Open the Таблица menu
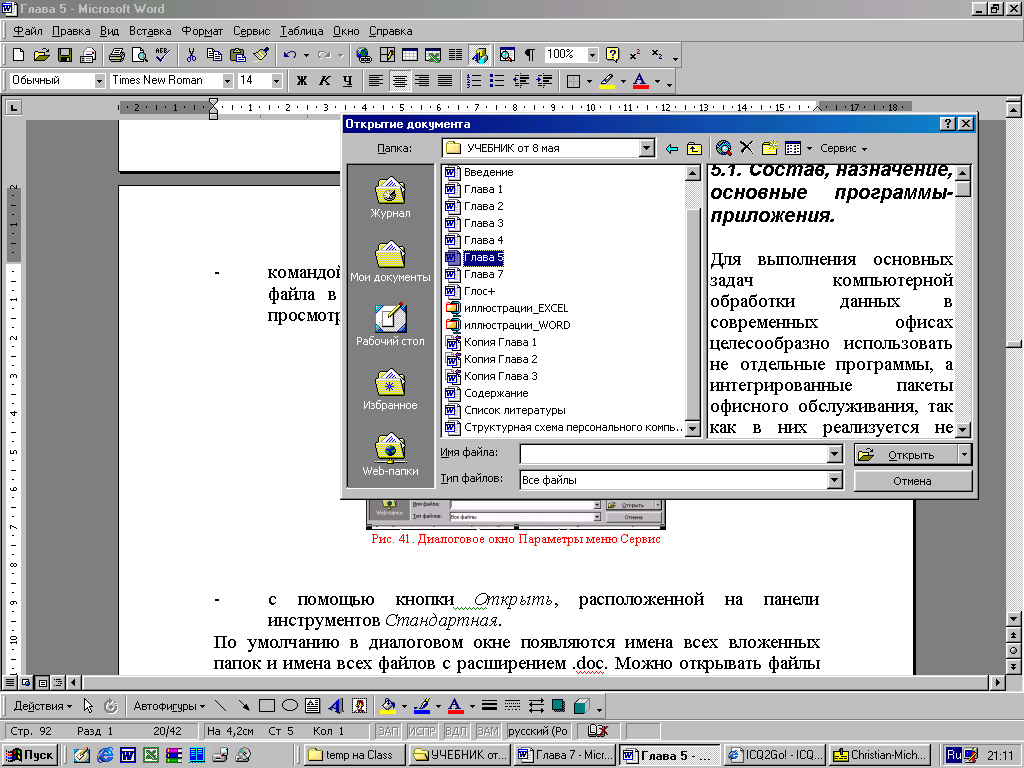This screenshot has height=768, width=1024. [302, 31]
